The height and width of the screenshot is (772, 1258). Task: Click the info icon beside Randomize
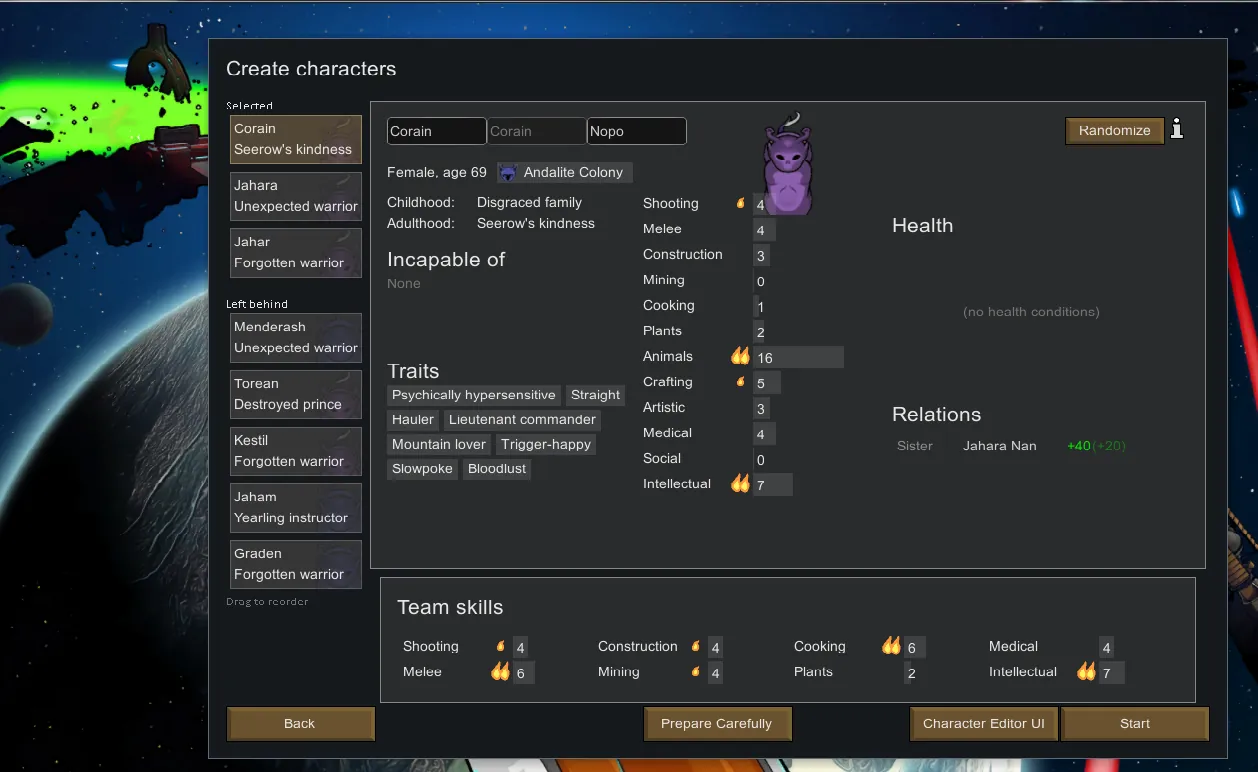(x=1177, y=129)
